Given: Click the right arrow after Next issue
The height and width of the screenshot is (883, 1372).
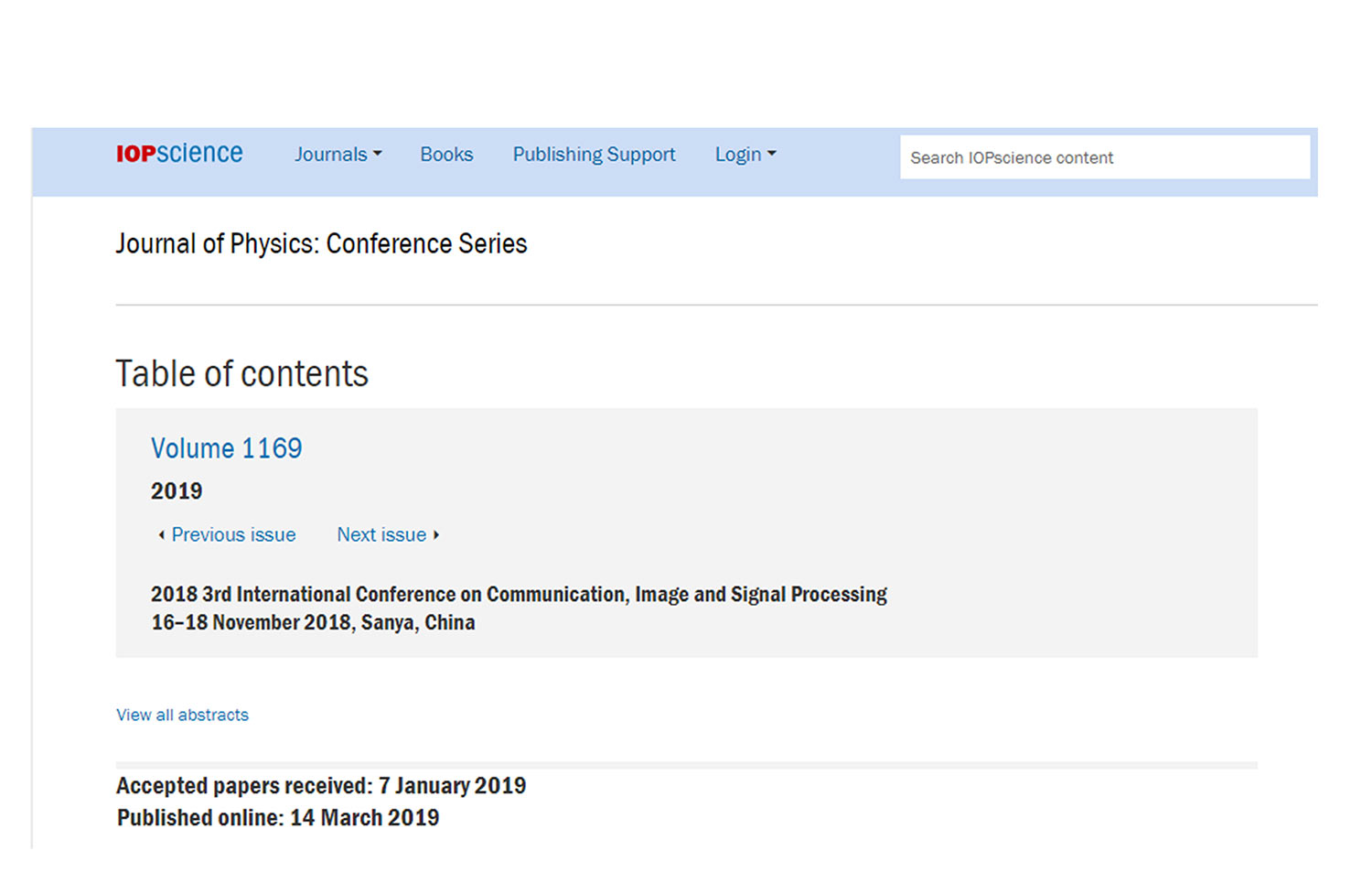Looking at the screenshot, I should (x=436, y=535).
